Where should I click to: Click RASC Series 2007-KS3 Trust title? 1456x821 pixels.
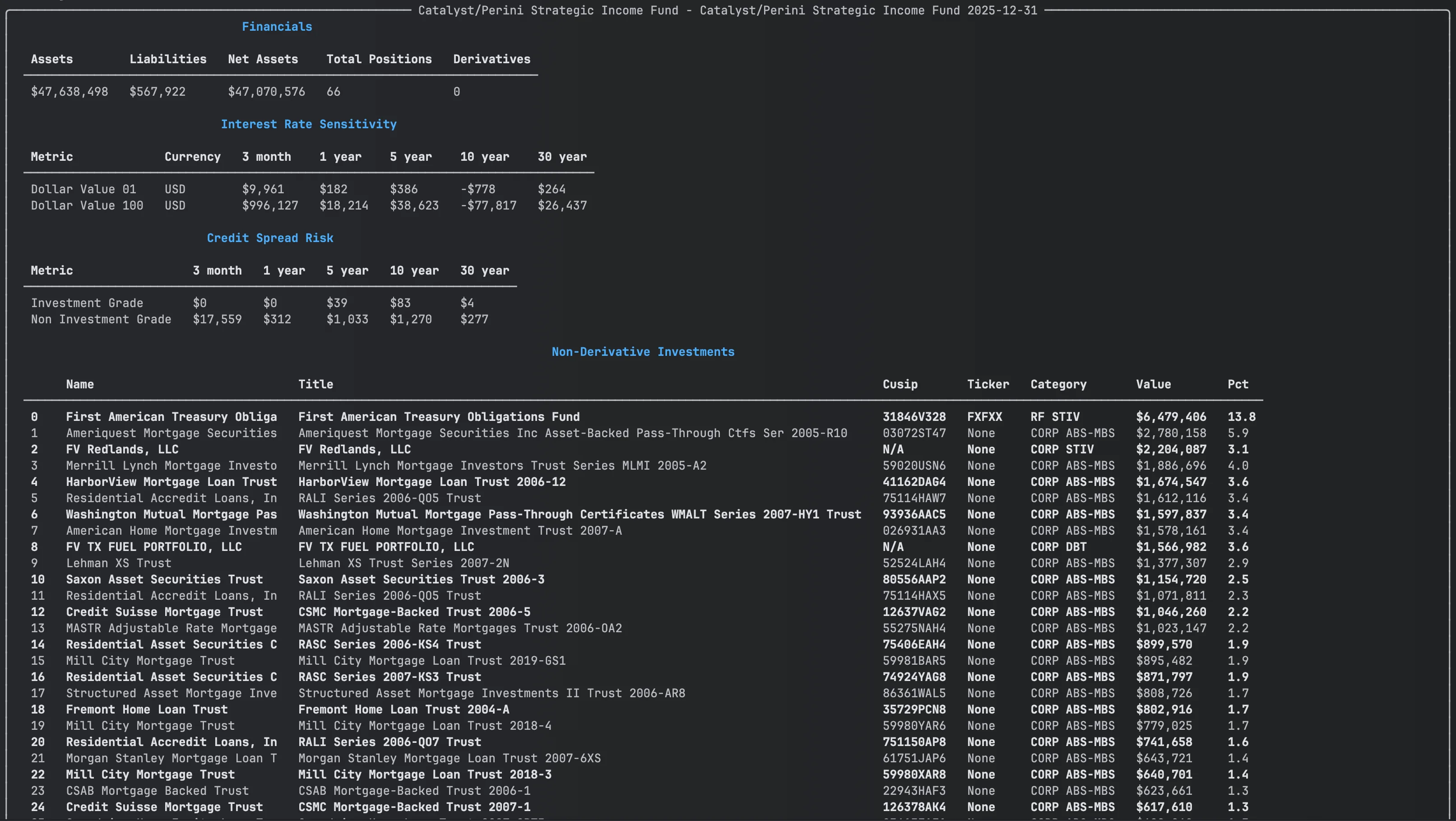[390, 677]
